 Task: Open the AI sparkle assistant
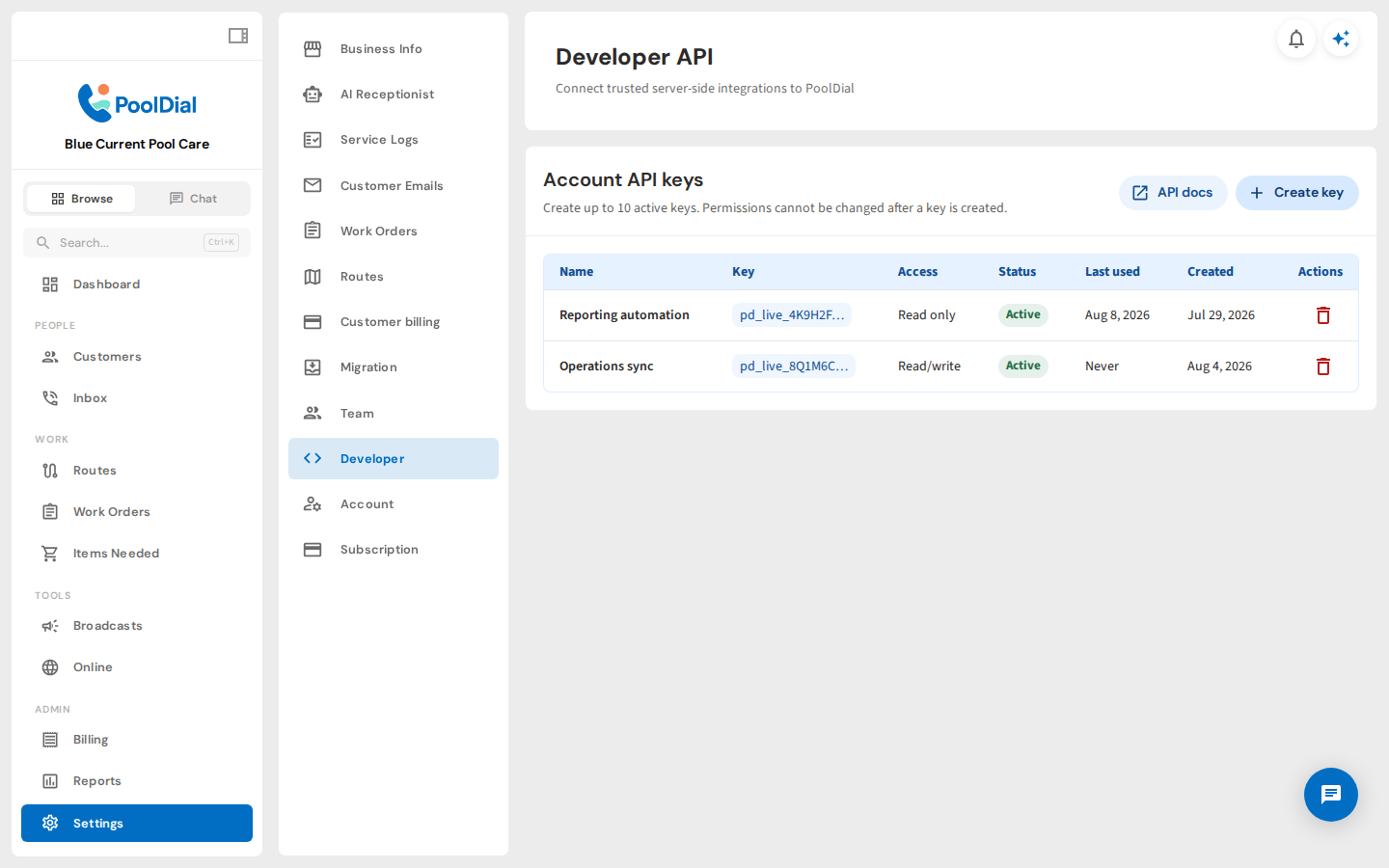tap(1341, 39)
